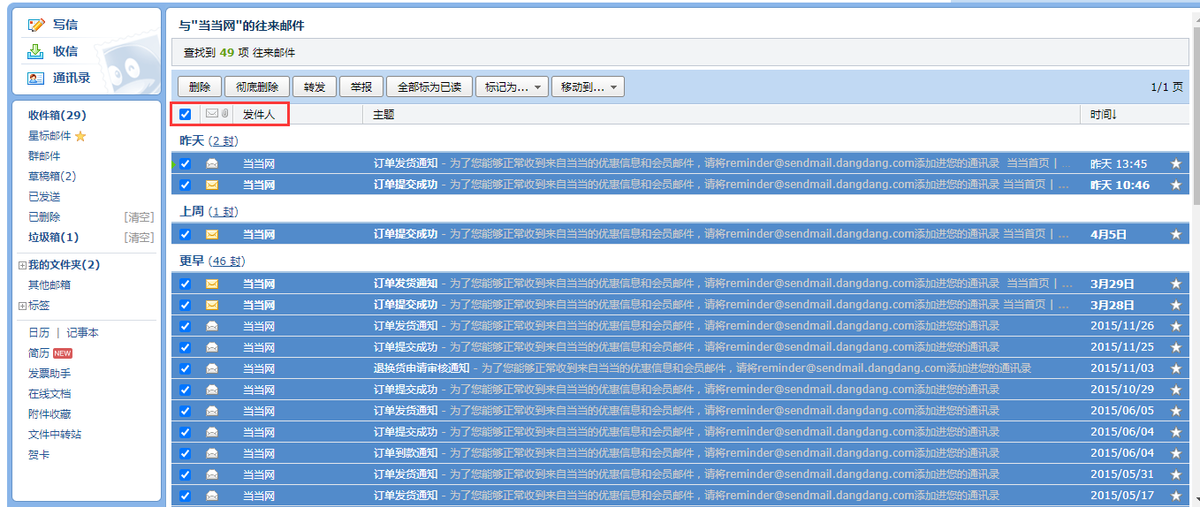The width and height of the screenshot is (1200, 507).
Task: Click the download icon beside 收信
Action: (36, 51)
